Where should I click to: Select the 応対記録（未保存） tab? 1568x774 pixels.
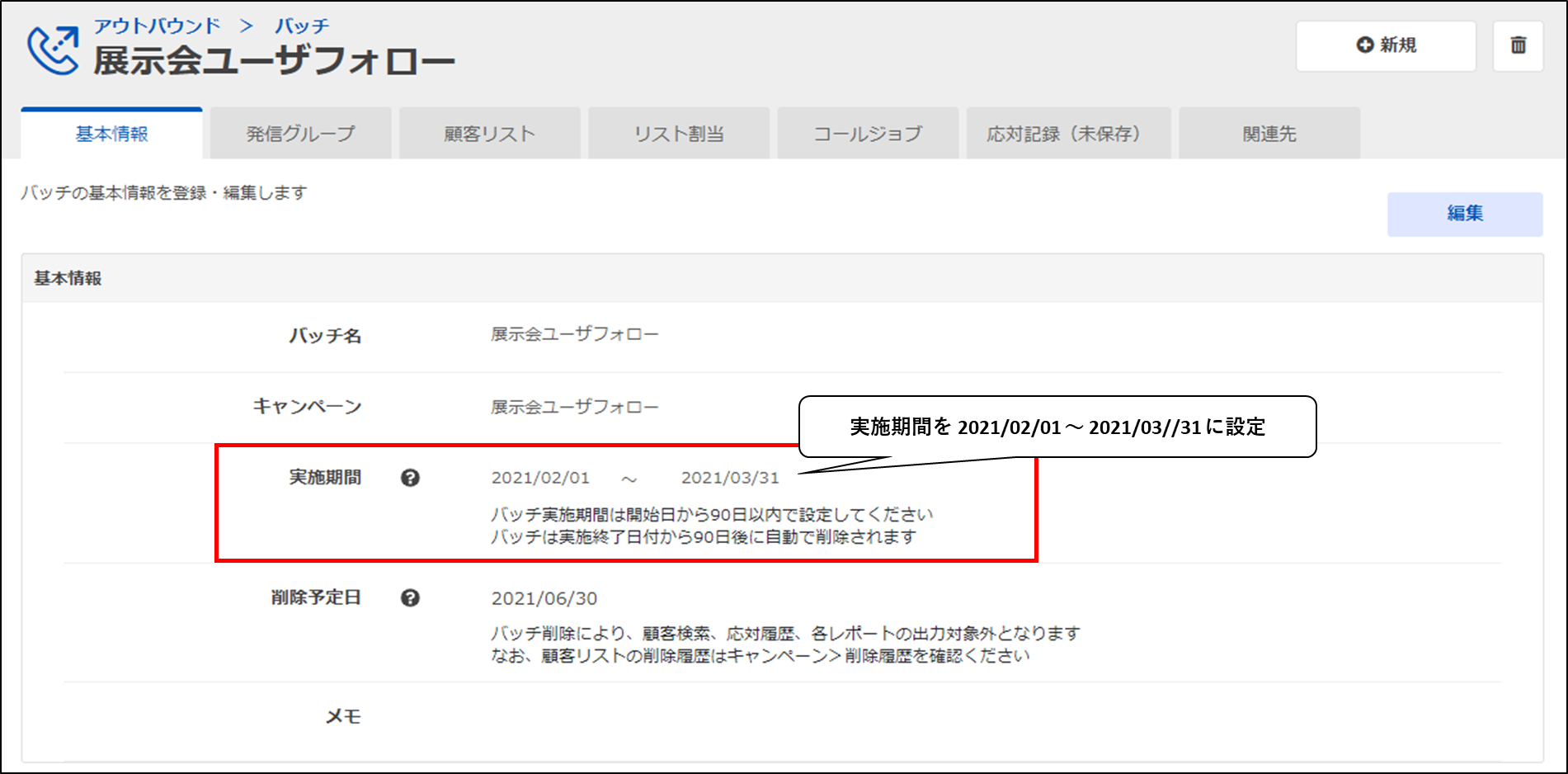[1068, 134]
